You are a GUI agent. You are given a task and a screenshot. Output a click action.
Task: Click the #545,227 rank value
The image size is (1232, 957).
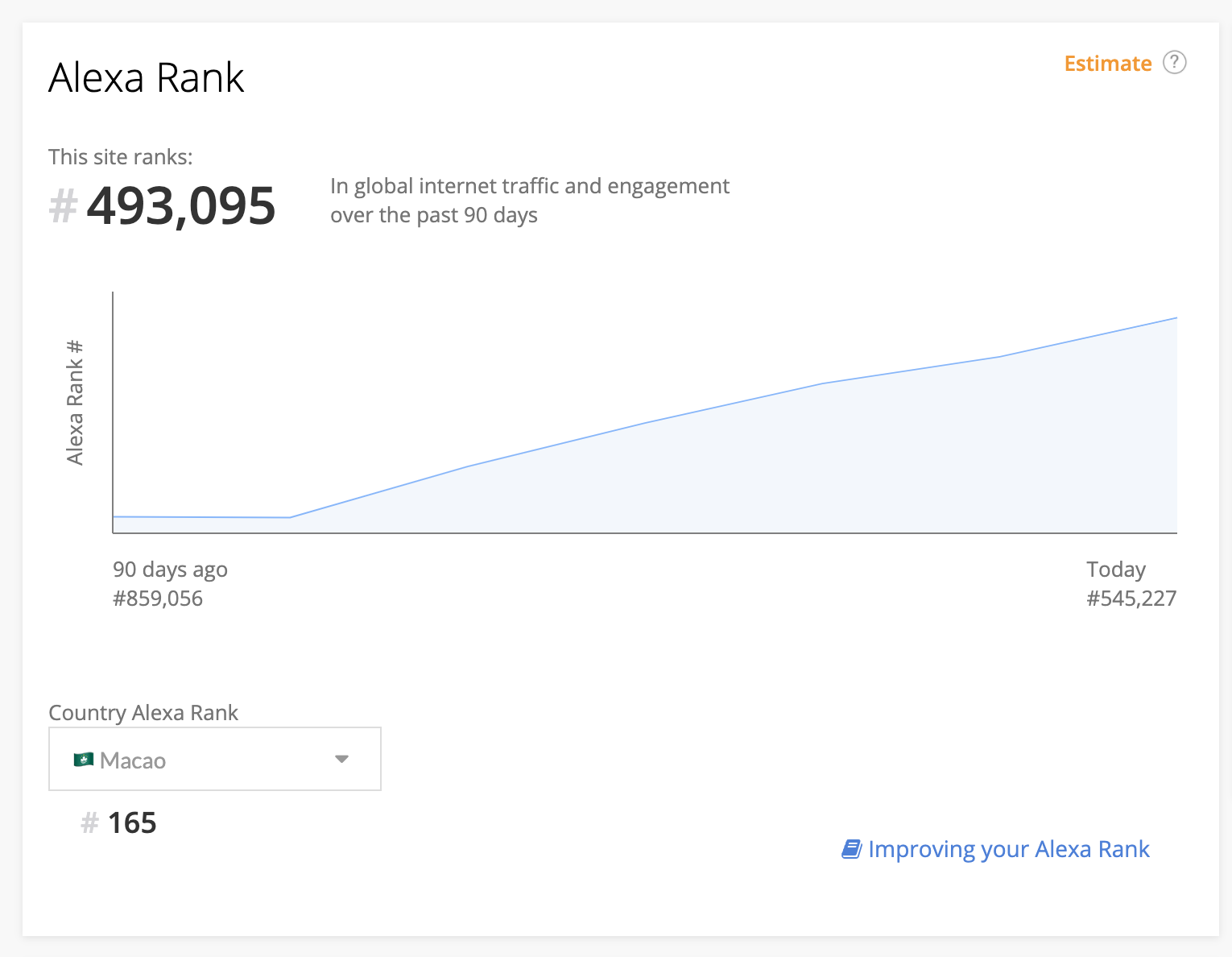coord(1131,599)
